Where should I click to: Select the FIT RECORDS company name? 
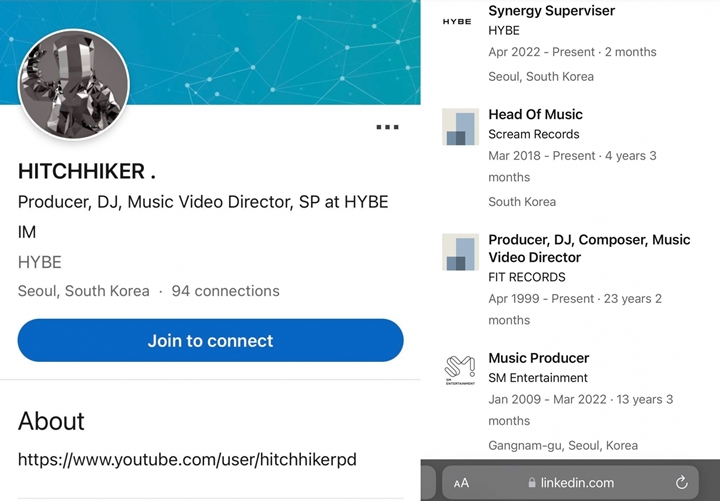(x=527, y=277)
